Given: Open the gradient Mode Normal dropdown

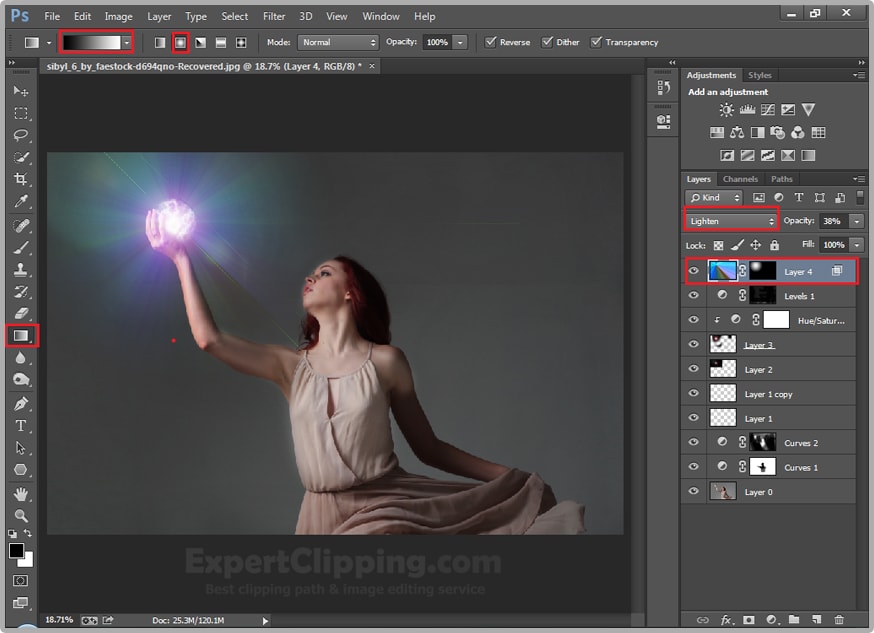Looking at the screenshot, I should [338, 43].
